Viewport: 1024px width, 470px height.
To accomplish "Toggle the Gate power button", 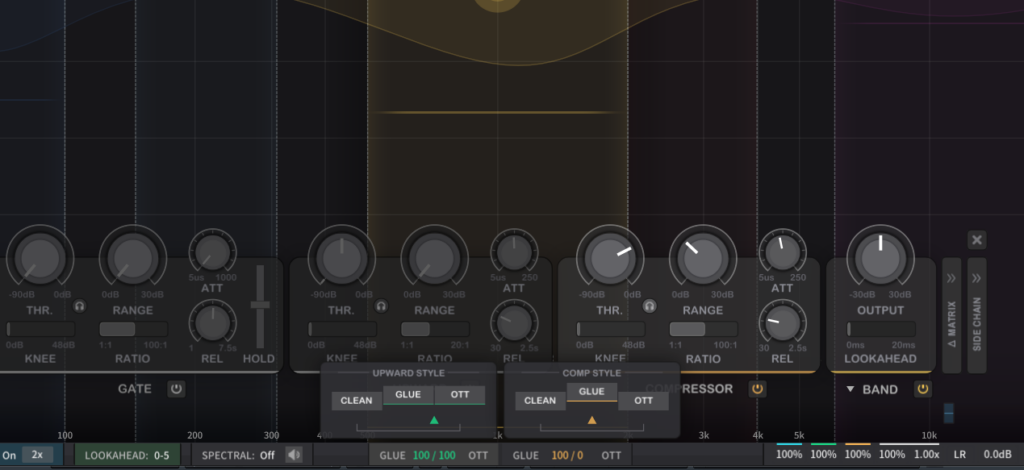I will click(176, 389).
